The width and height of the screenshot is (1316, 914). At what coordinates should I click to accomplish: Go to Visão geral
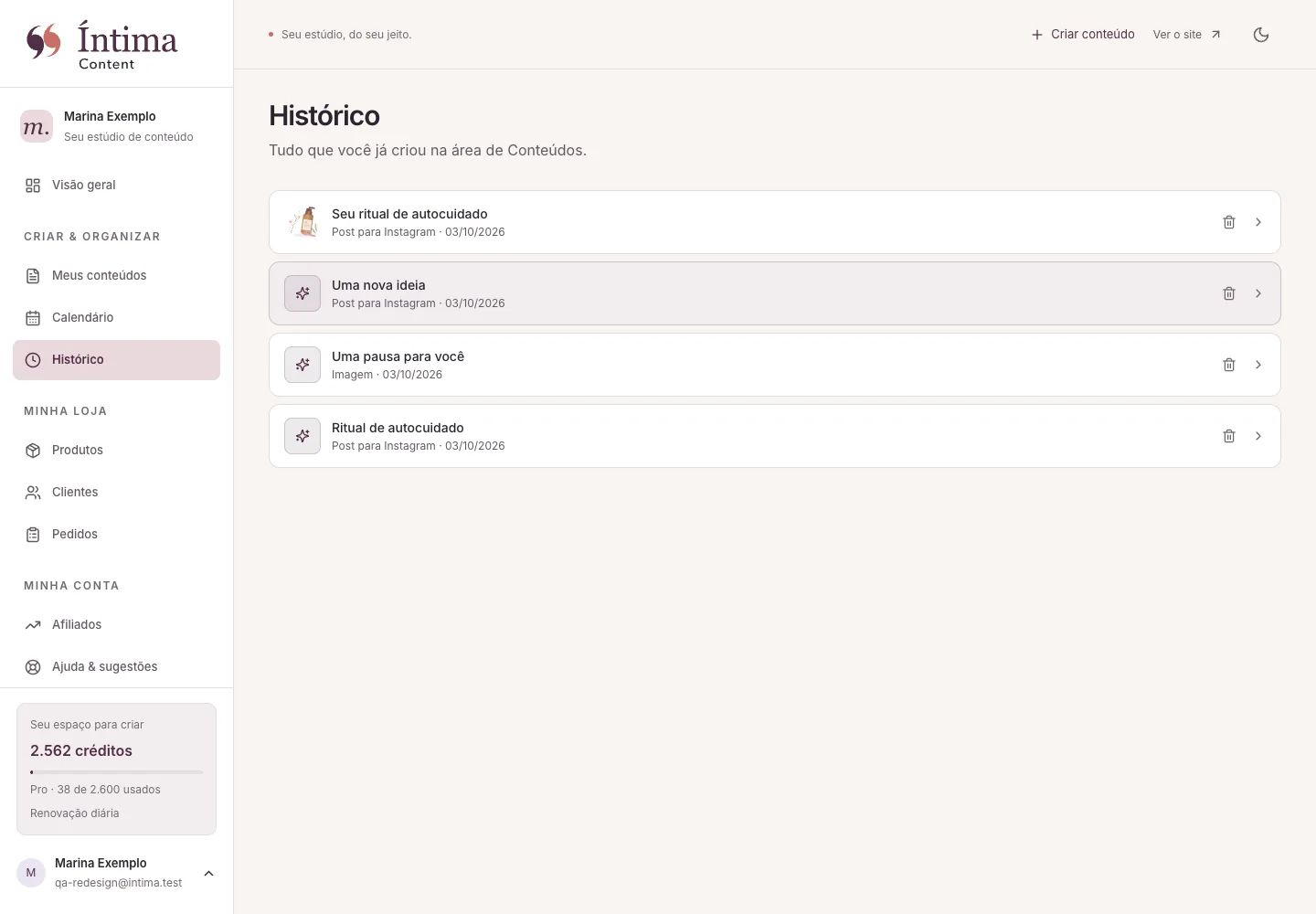(x=116, y=186)
